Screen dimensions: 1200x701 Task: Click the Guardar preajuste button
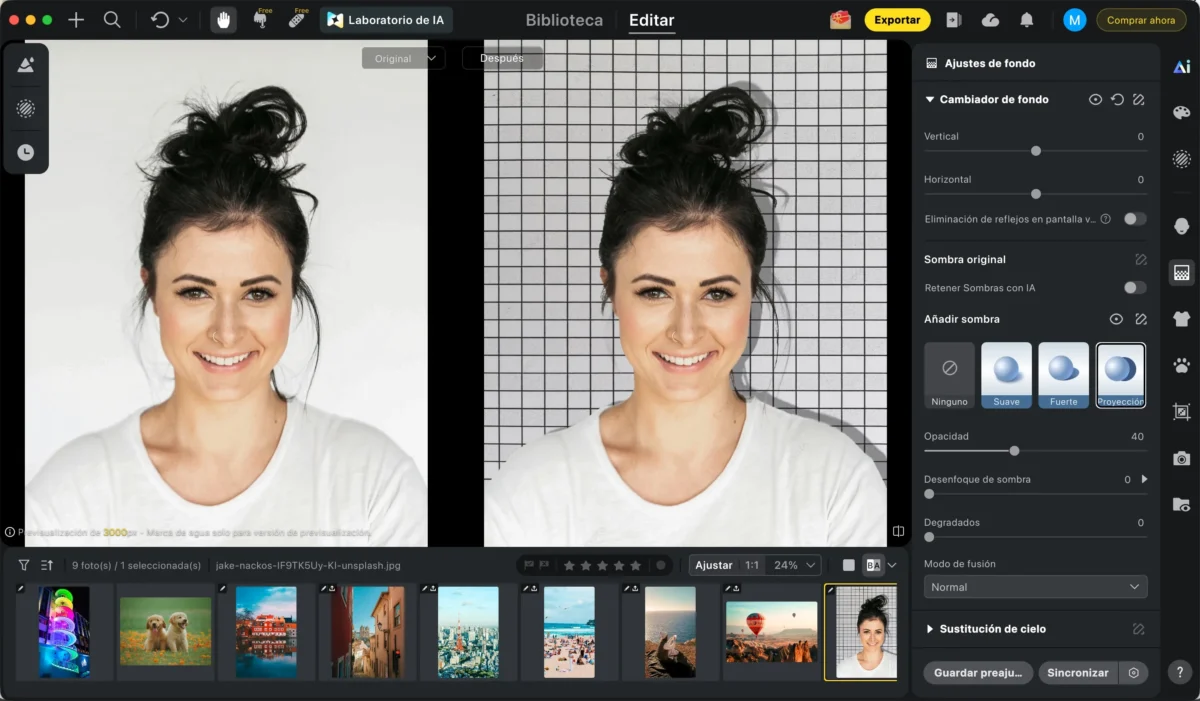tap(978, 673)
